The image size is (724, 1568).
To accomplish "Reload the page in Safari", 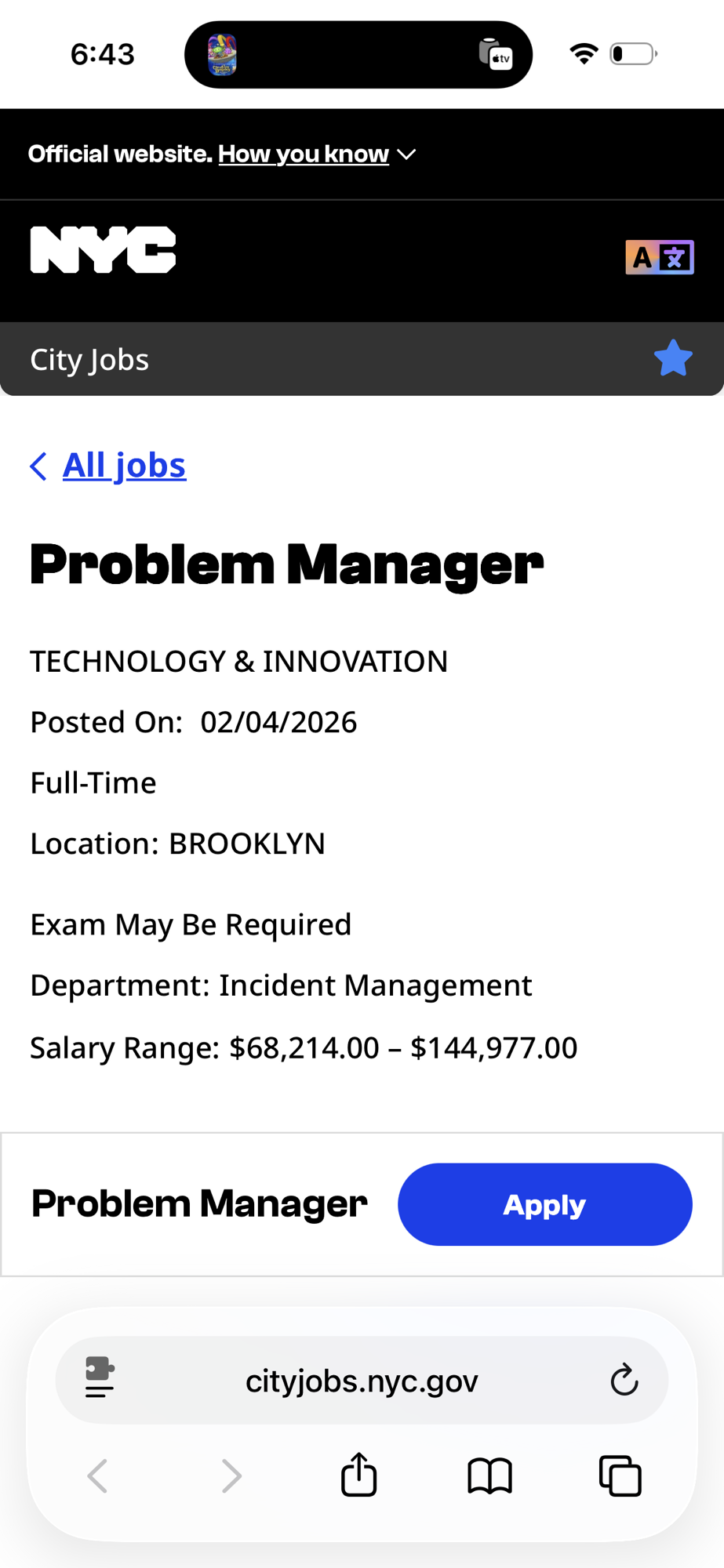I will [624, 1380].
